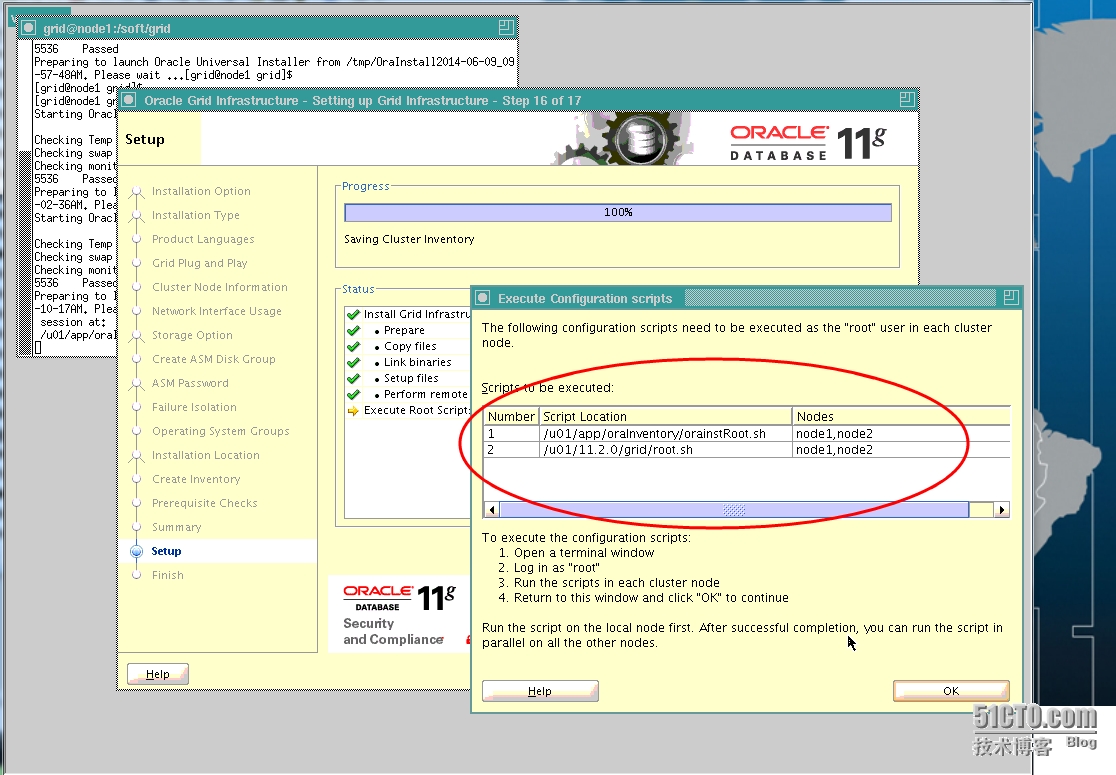The height and width of the screenshot is (775, 1116).
Task: Select Cluster Node Information step
Action: (x=219, y=288)
